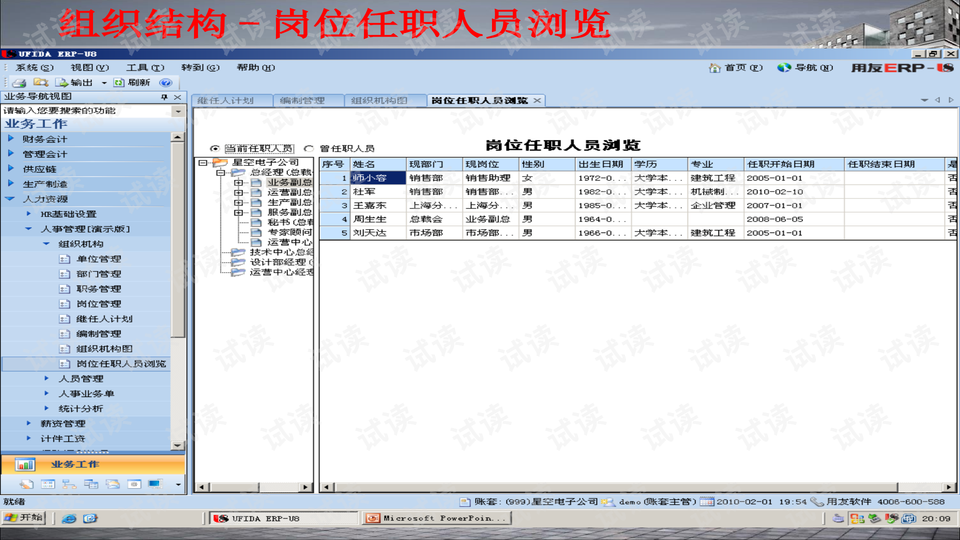
Task: Open 部门管理 in the navigation tree
Action: coord(98,274)
